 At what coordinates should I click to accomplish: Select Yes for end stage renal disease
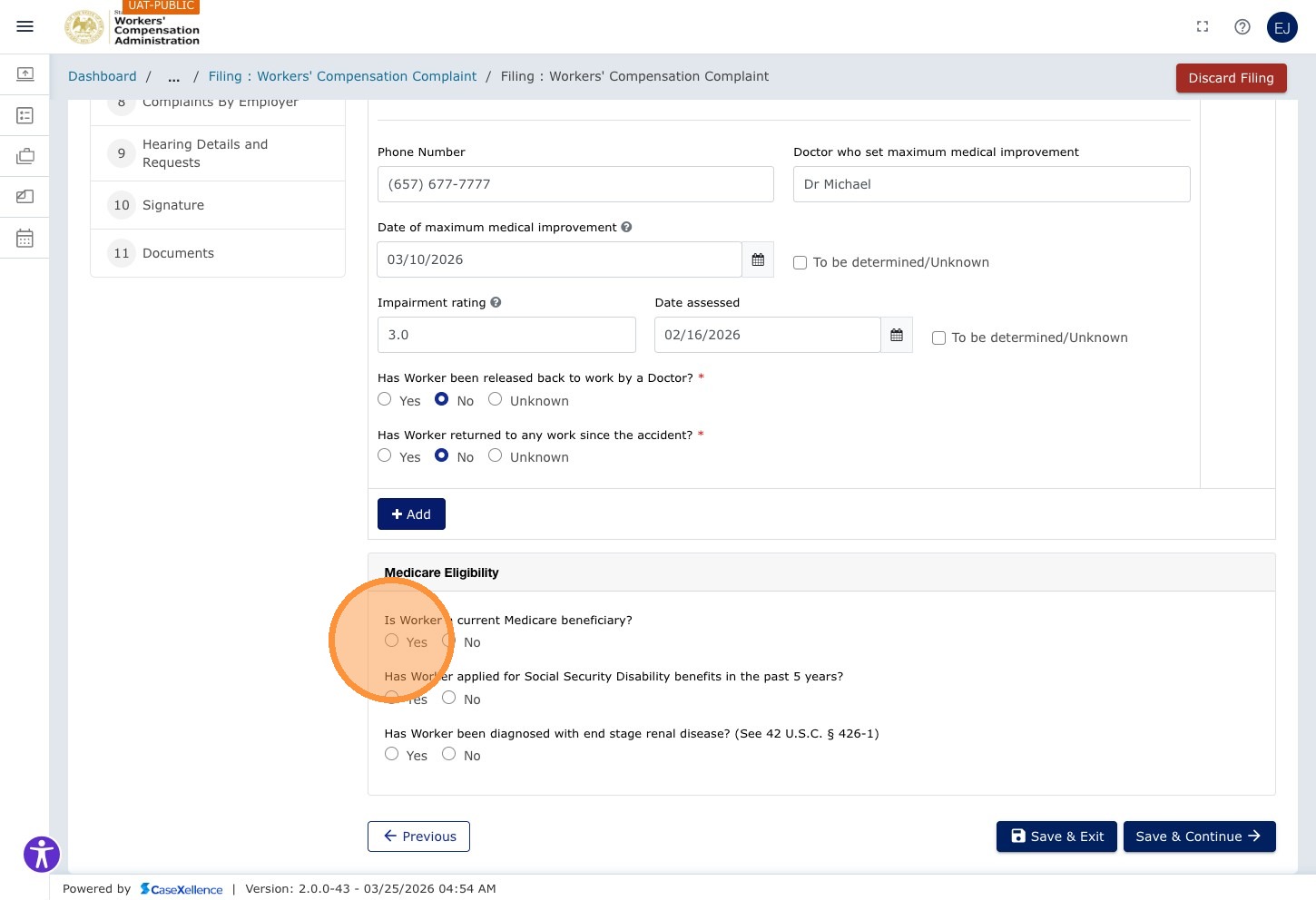click(x=391, y=754)
